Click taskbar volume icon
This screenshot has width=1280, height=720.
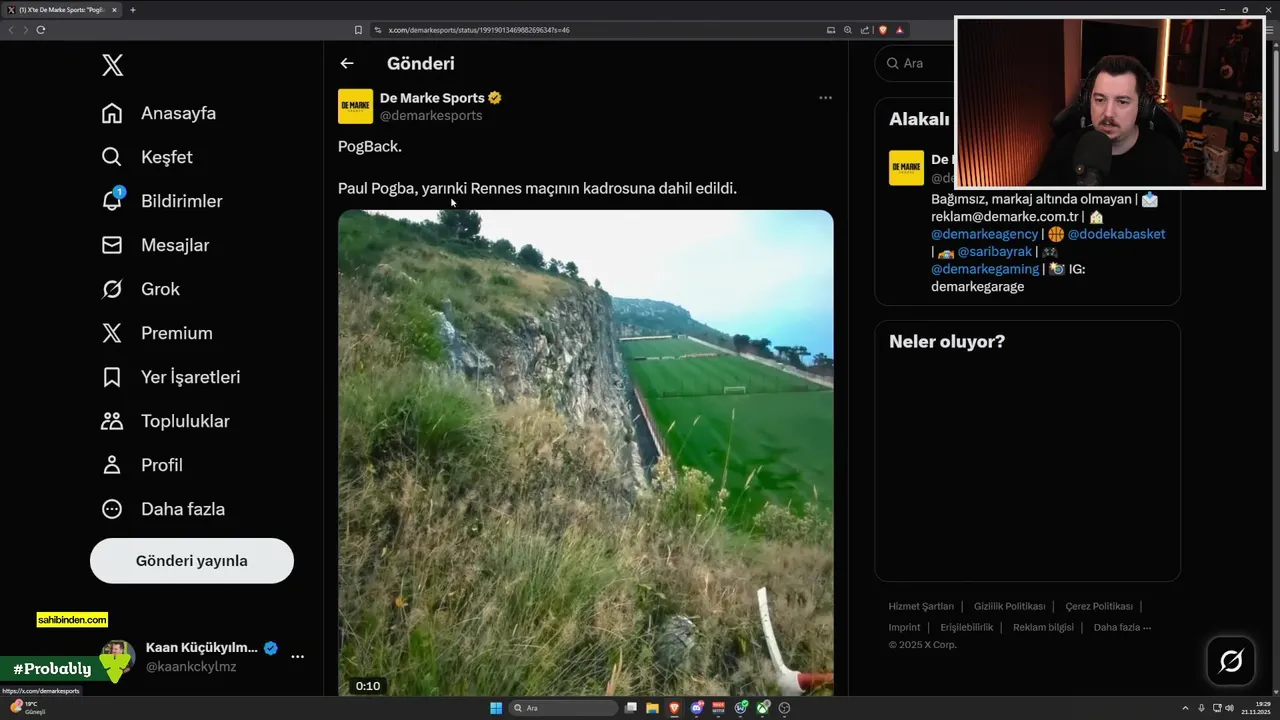[x=1229, y=708]
